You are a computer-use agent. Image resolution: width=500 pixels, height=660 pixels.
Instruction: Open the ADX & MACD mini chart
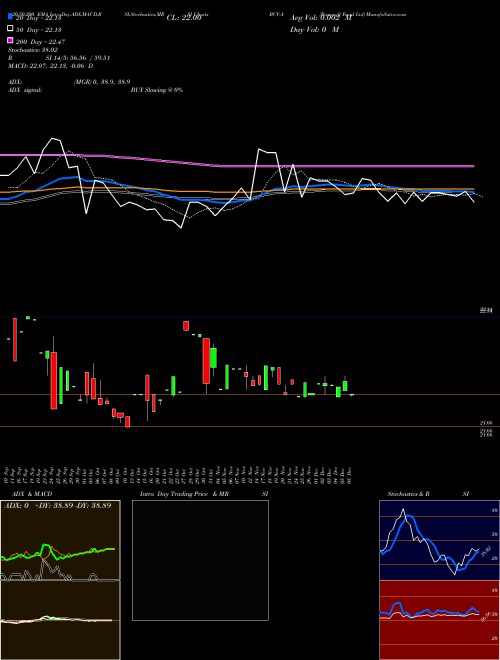click(60, 580)
